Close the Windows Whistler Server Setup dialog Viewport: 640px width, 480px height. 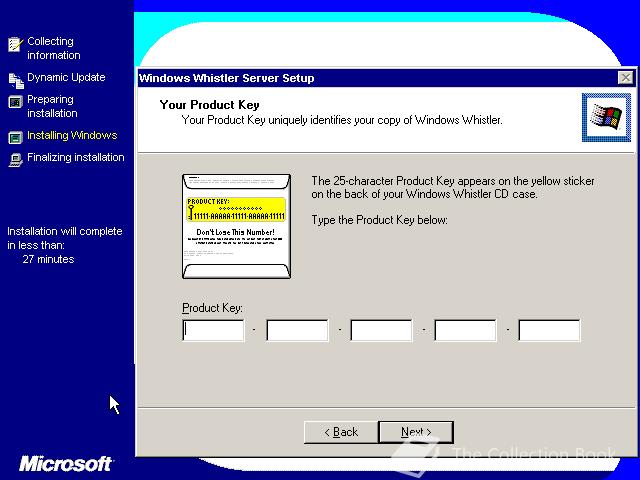pyautogui.click(x=625, y=78)
